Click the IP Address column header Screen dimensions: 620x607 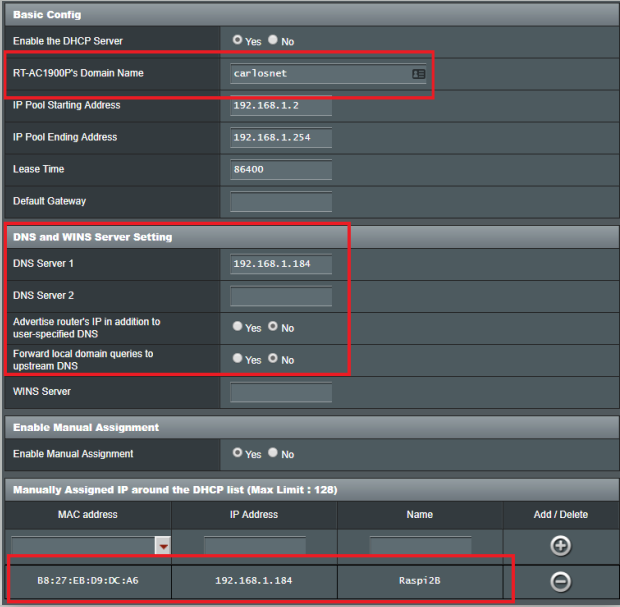point(254,514)
